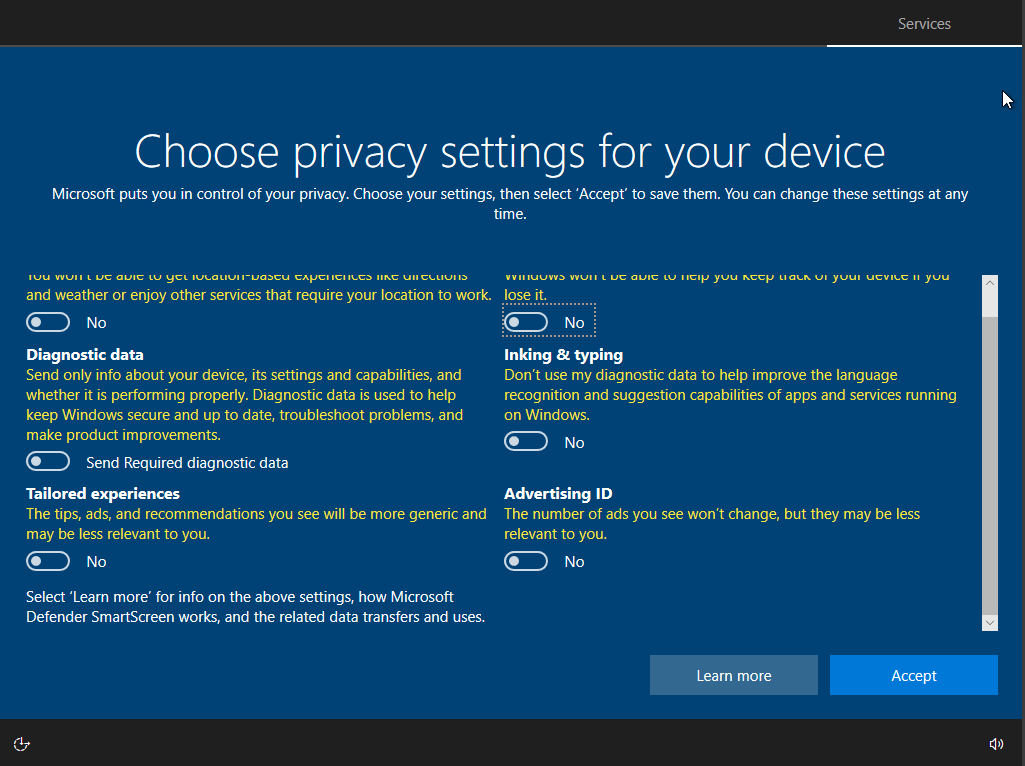The width and height of the screenshot is (1025, 766).
Task: Click the Inking & typing heading
Action: (x=563, y=355)
